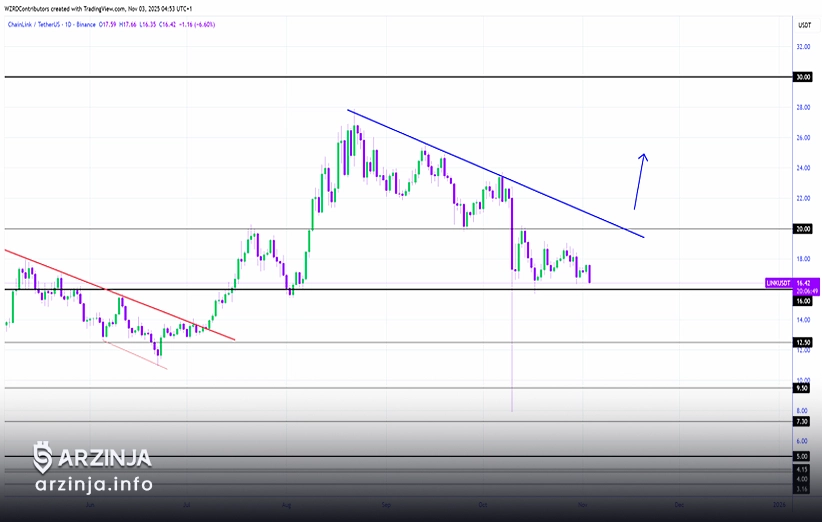Click the long purple wick candle
Screen dimensions: 822x522
pos(512,350)
